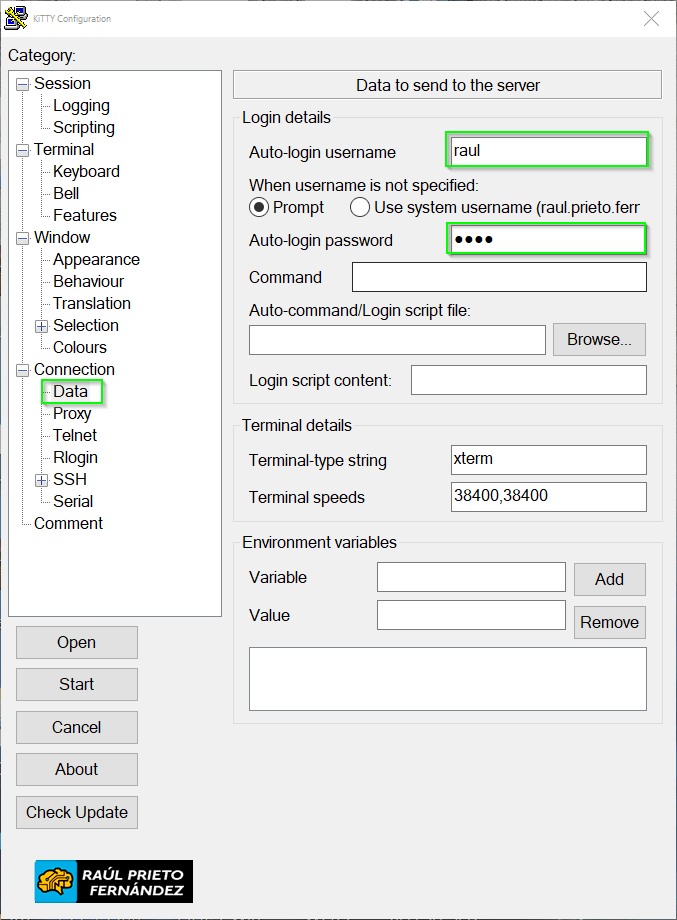The width and height of the screenshot is (677, 920).
Task: Select the Colours category in the tree
Action: tap(80, 347)
